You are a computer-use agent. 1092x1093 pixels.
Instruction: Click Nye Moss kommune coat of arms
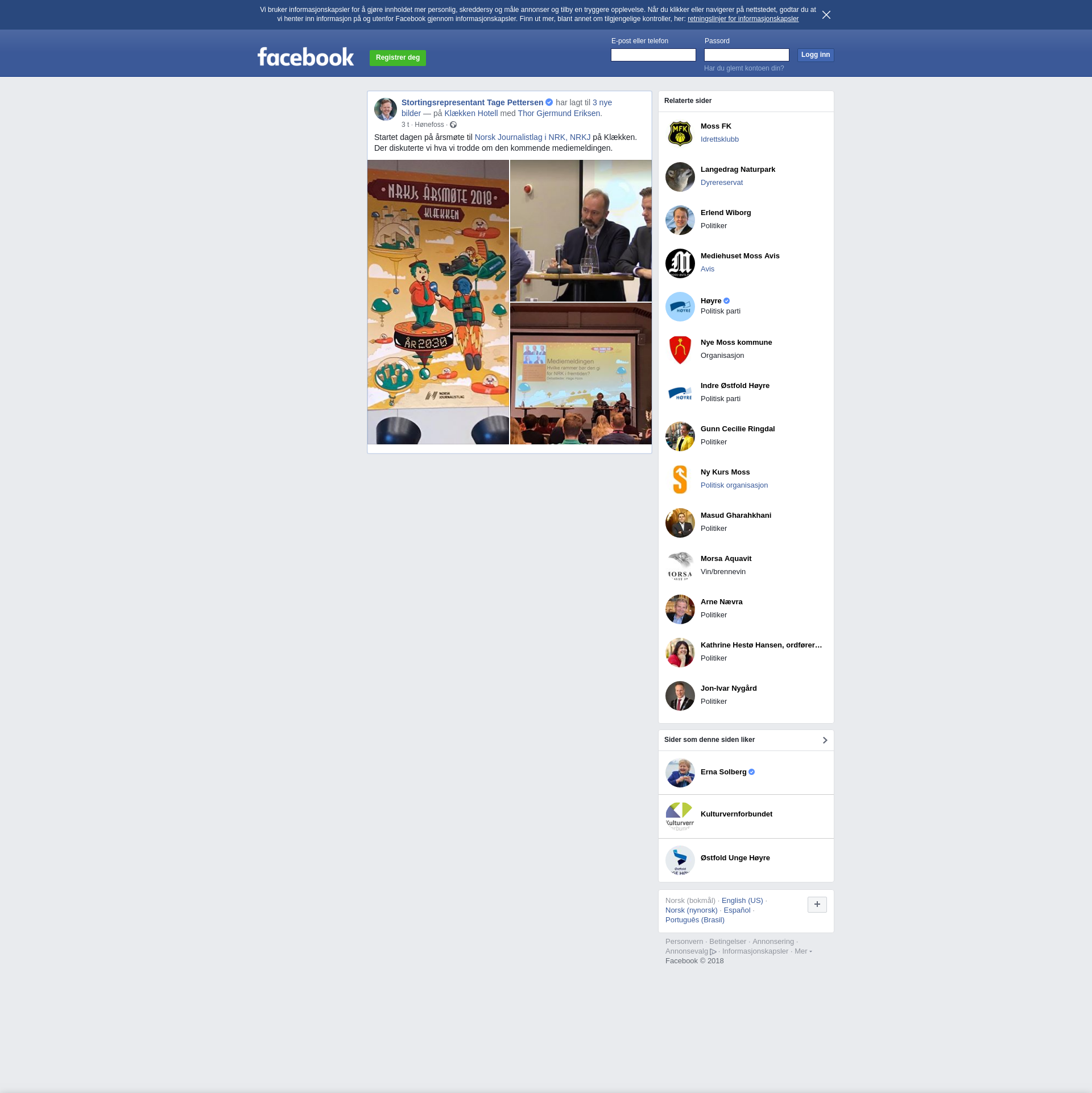[680, 350]
